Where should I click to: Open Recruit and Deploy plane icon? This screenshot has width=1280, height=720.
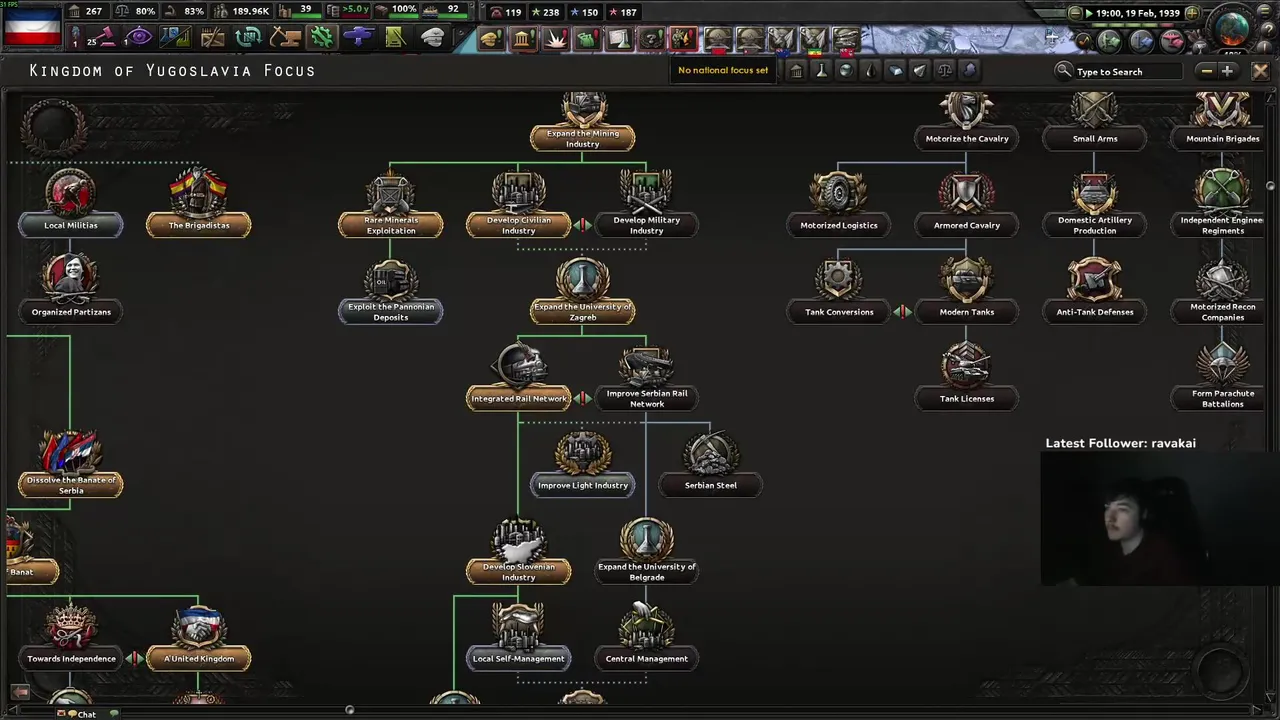coord(358,38)
